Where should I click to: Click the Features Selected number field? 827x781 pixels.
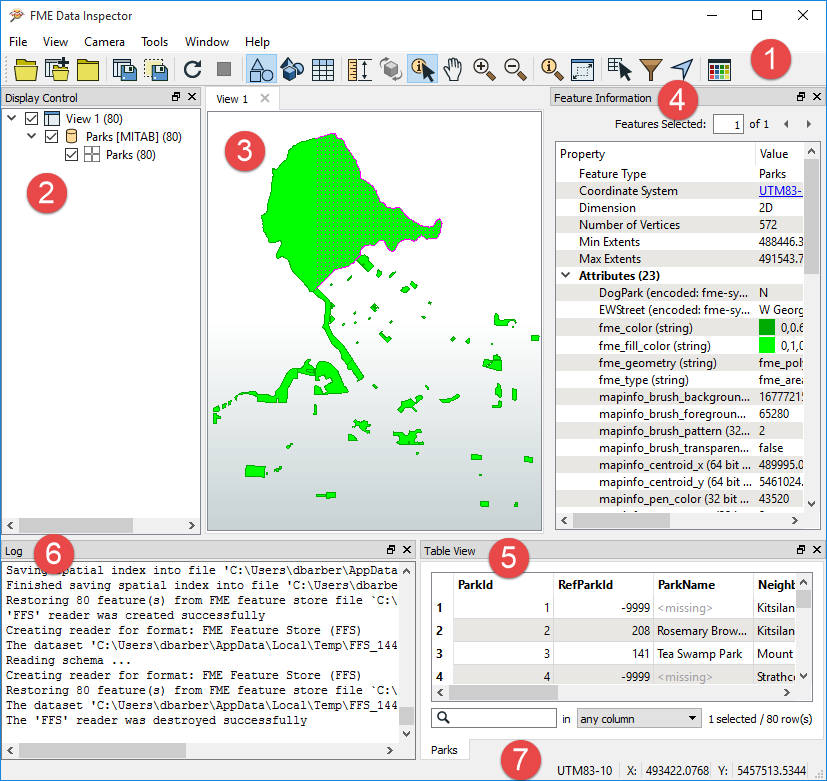728,124
